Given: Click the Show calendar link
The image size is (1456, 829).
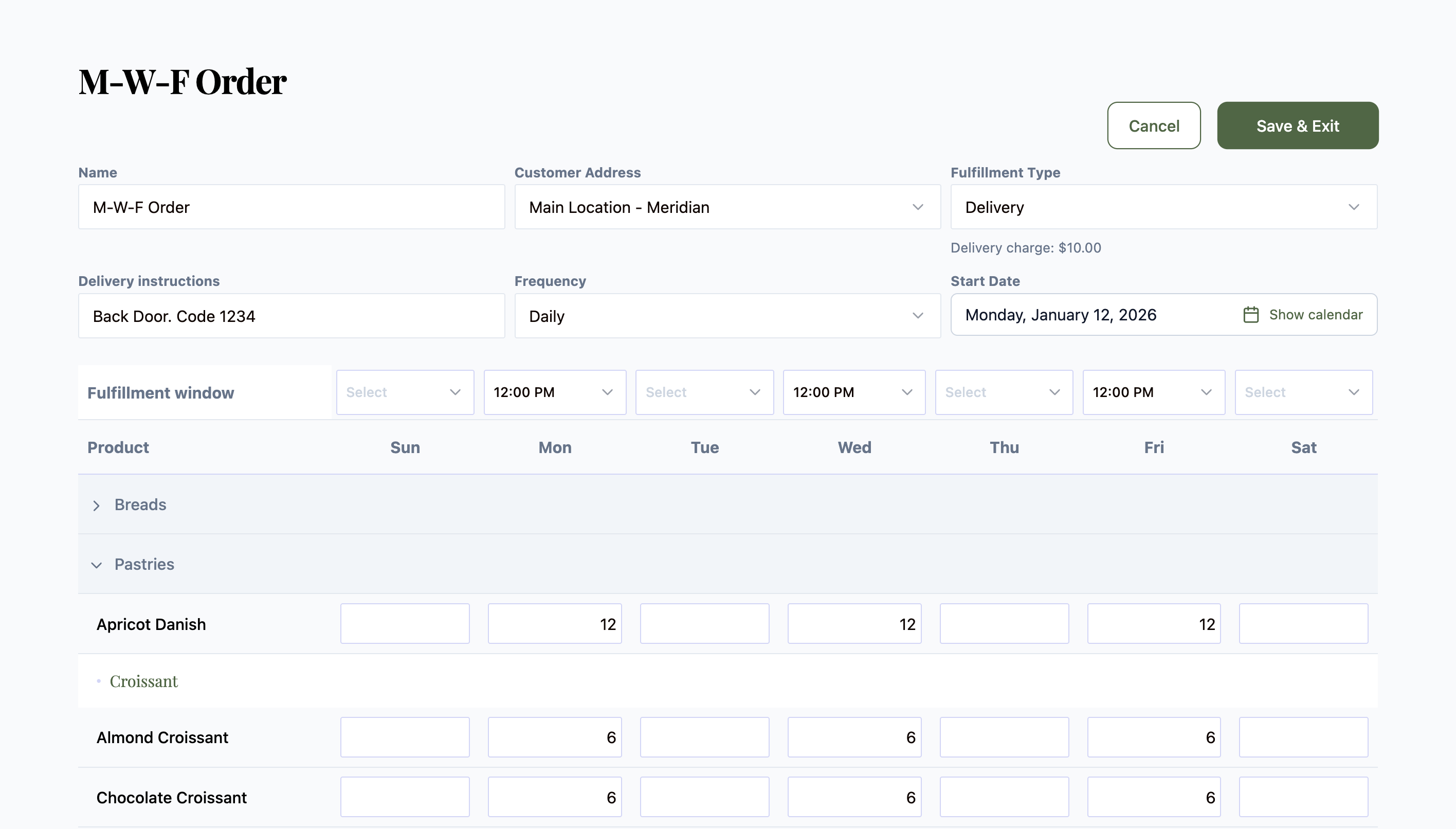Looking at the screenshot, I should (x=1317, y=314).
